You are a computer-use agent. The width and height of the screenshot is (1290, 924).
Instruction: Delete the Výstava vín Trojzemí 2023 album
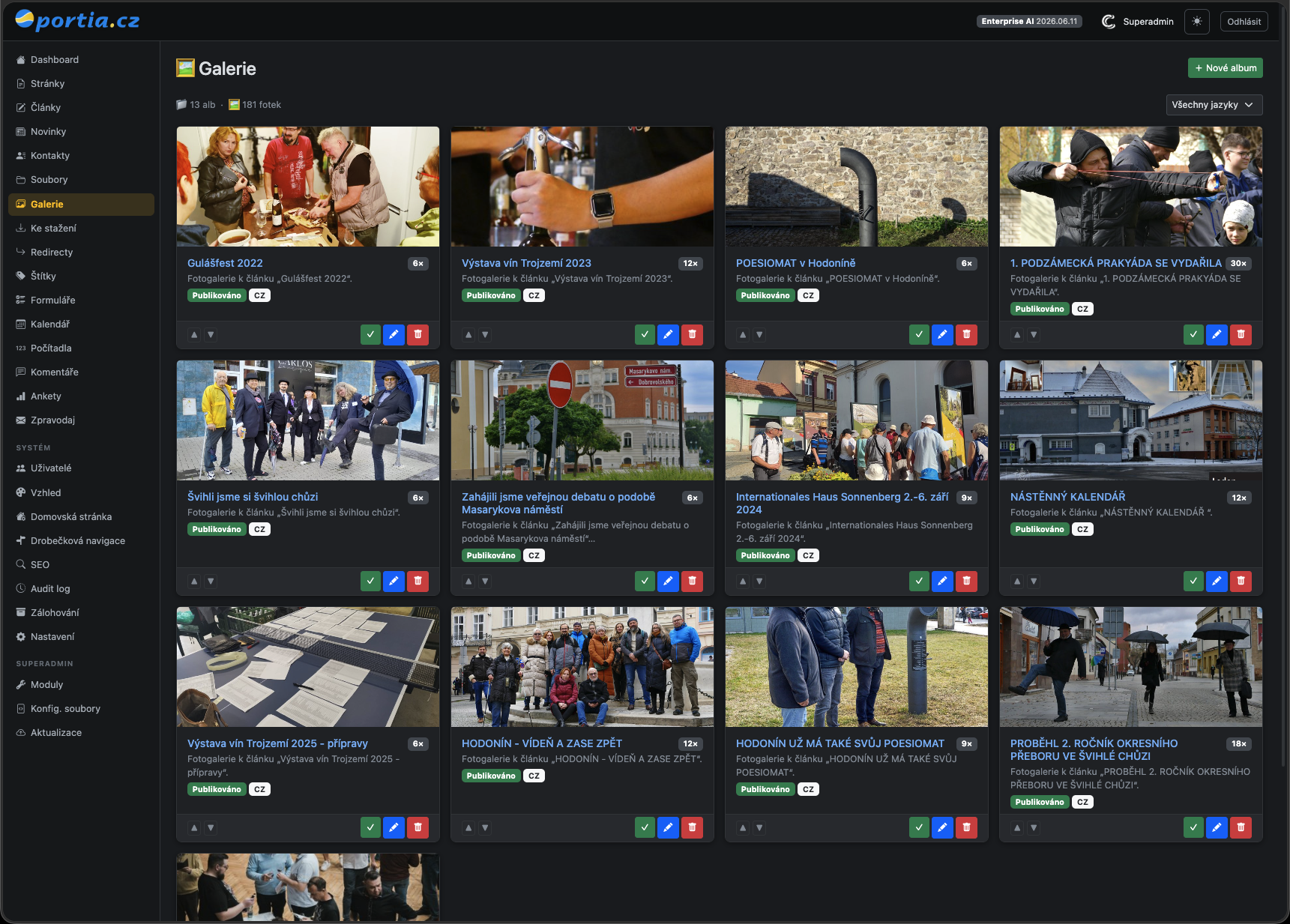tap(692, 334)
